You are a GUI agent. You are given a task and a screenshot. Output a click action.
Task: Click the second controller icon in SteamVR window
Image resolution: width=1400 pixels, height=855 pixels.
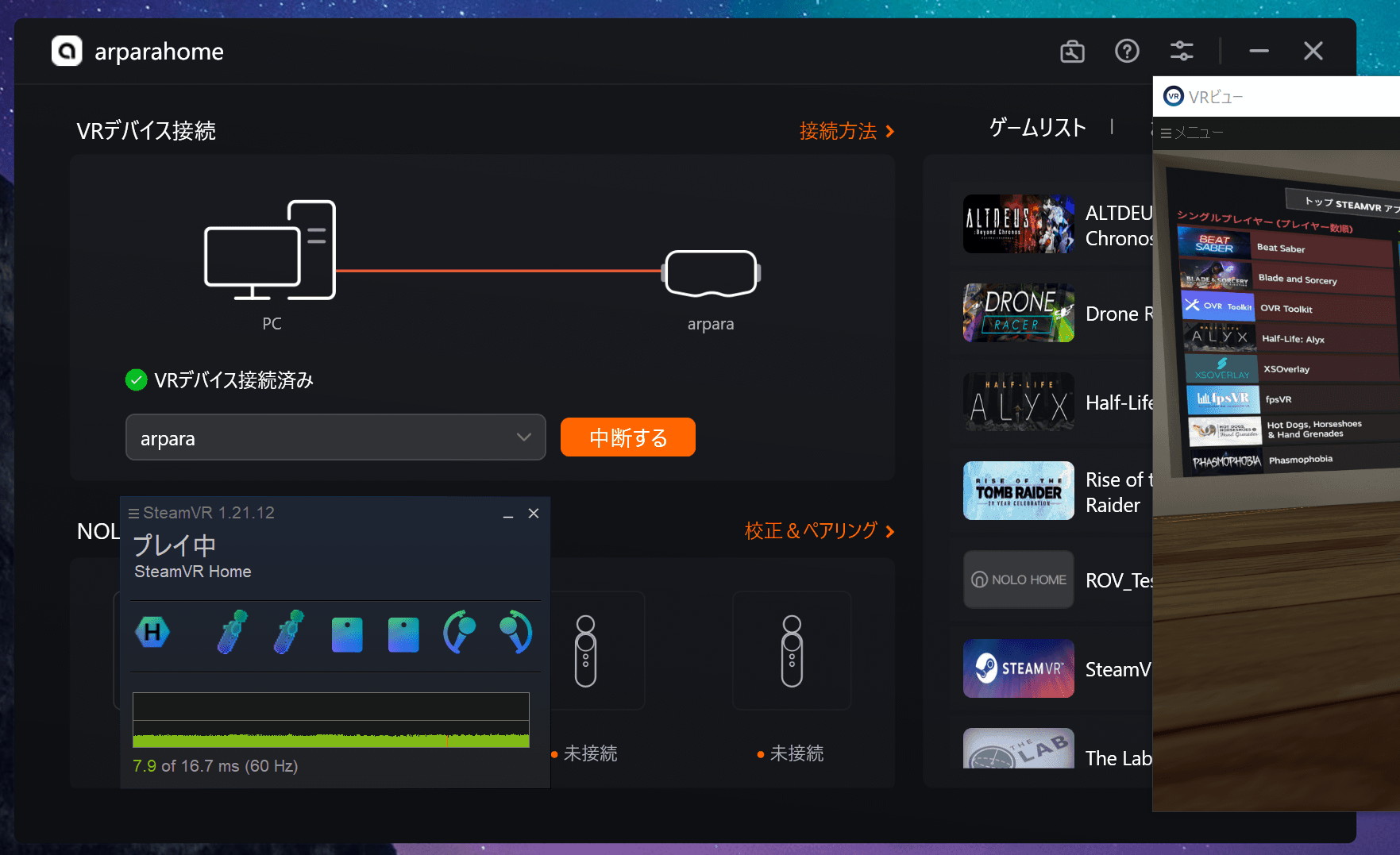288,633
